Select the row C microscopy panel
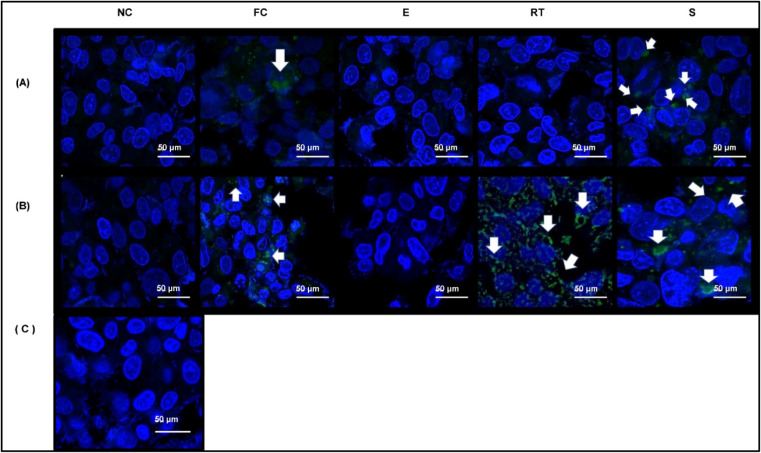Viewport: 761px width, 453px height. (130, 383)
